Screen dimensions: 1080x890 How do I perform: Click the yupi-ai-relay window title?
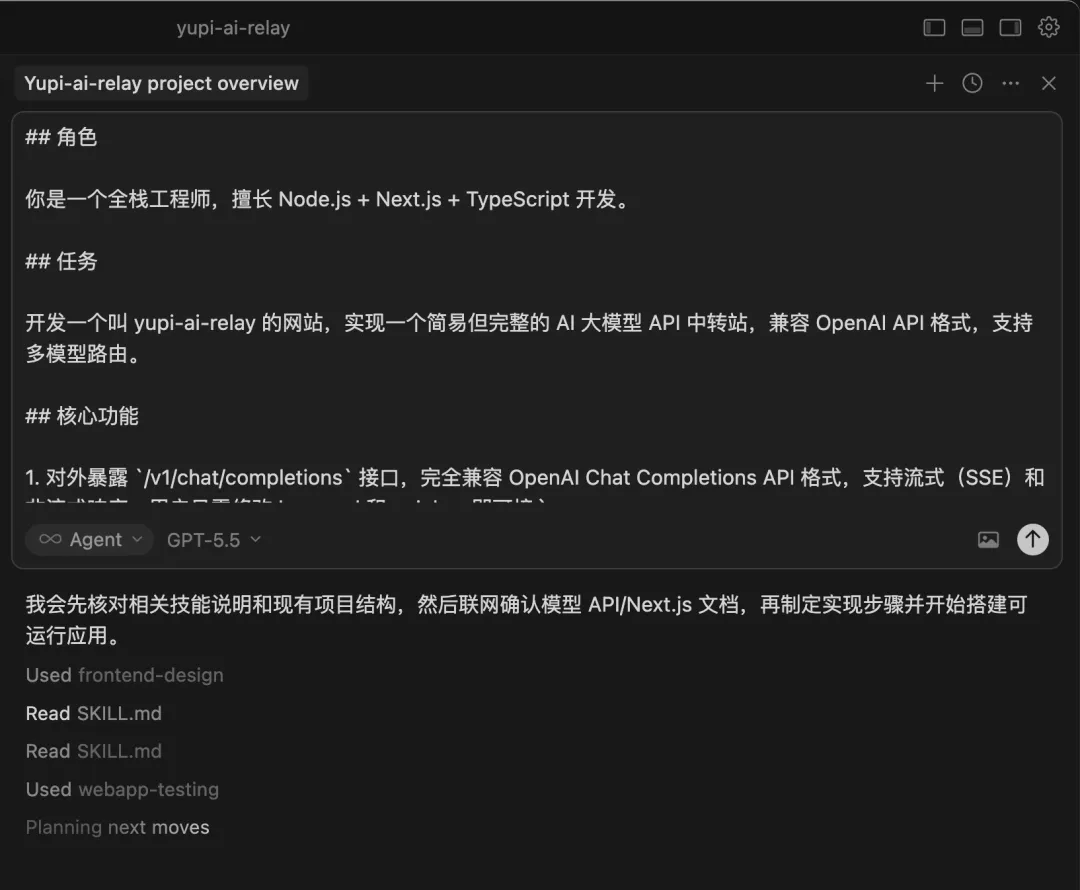coord(233,28)
